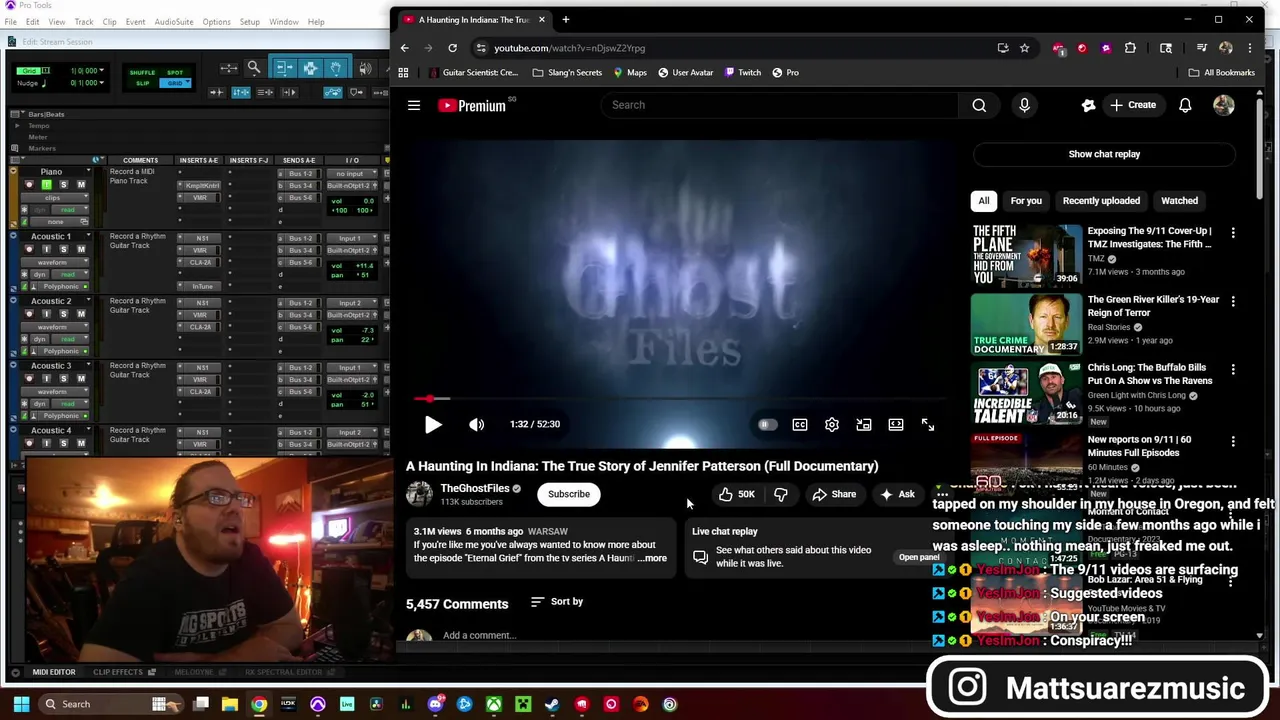Screen dimensions: 1280x720
Task: Open YouTube player settings gear
Action: pos(832,424)
